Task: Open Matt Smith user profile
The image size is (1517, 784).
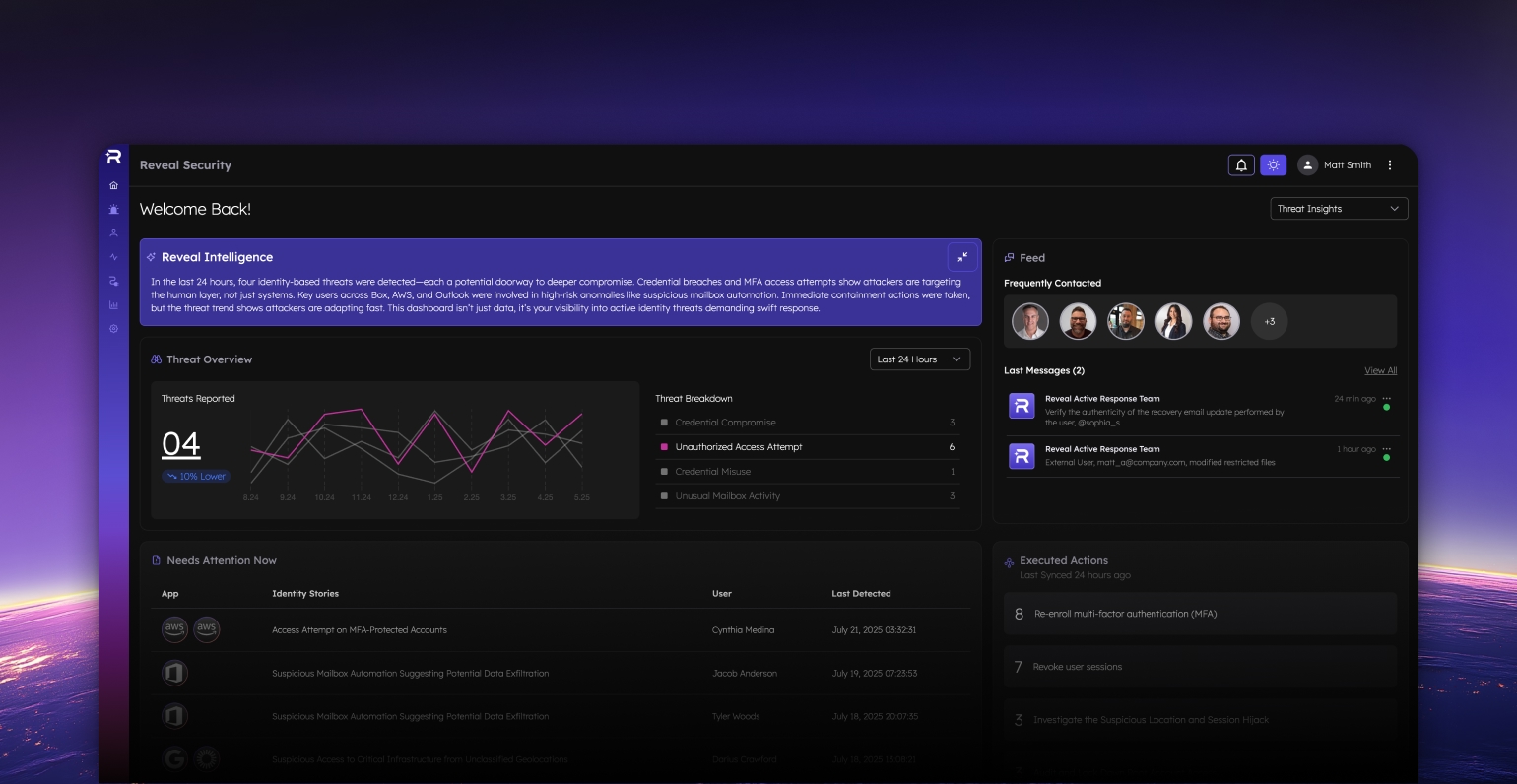Action: coord(1335,164)
